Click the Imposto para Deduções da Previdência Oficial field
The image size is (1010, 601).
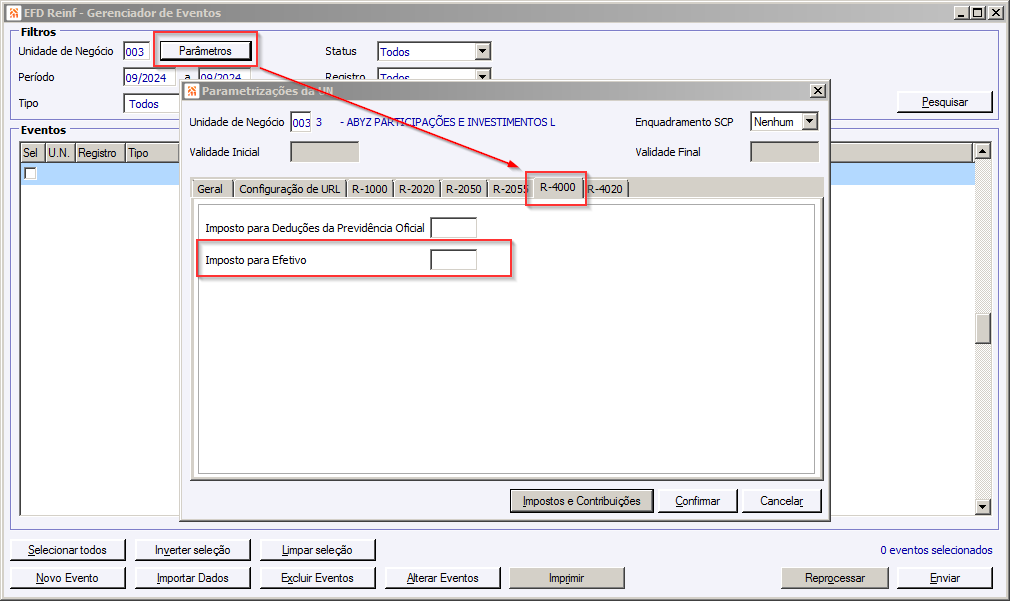[x=453, y=227]
